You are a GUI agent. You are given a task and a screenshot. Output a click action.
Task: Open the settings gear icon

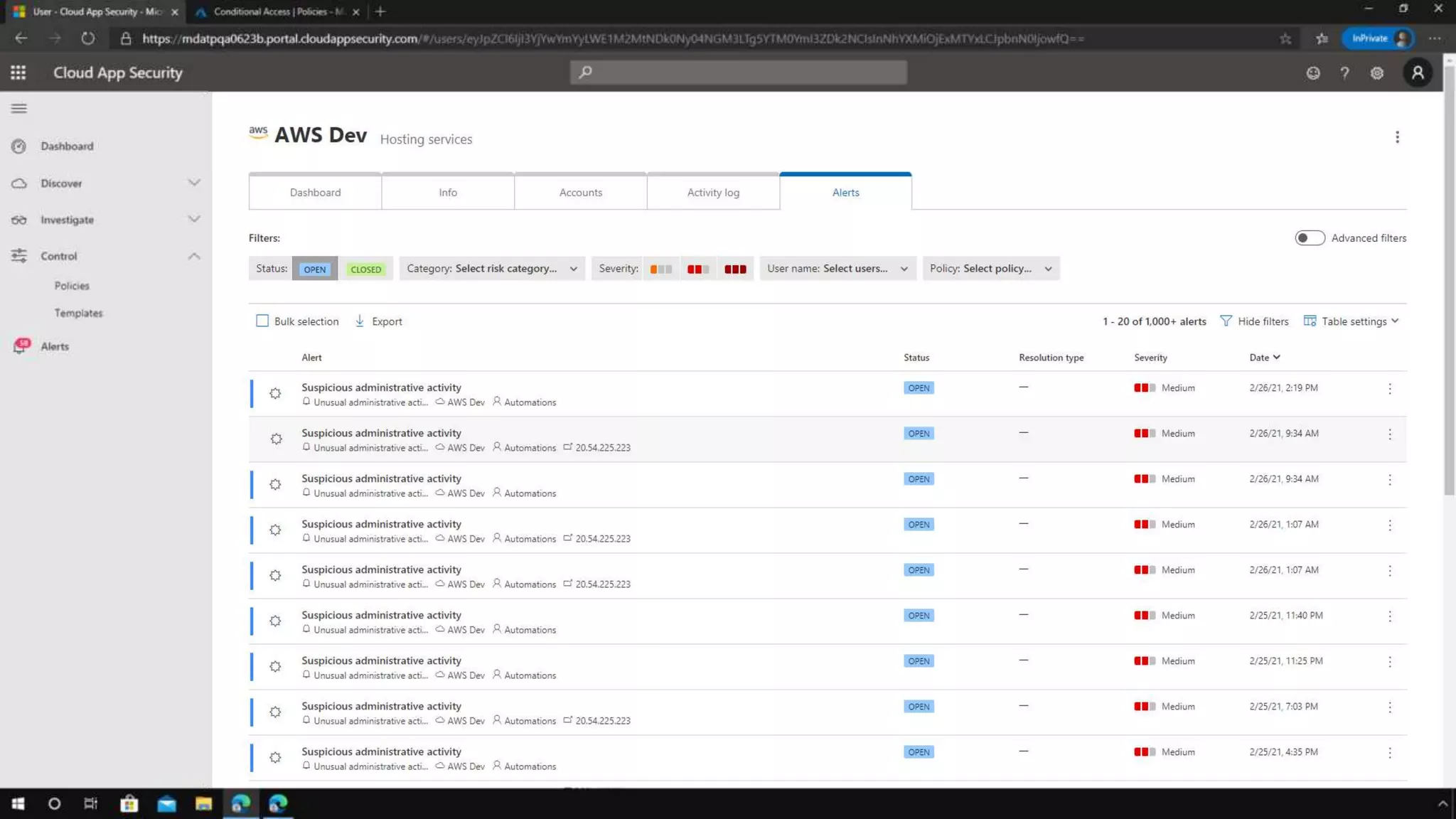(x=1377, y=73)
